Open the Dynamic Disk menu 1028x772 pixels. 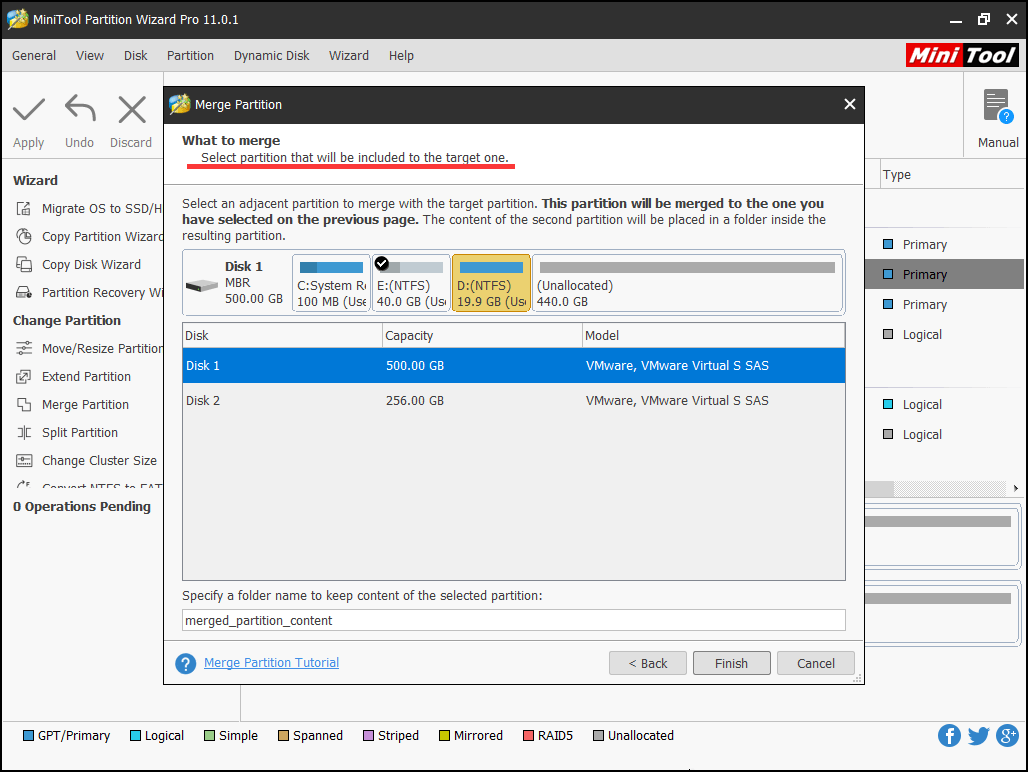[x=271, y=56]
